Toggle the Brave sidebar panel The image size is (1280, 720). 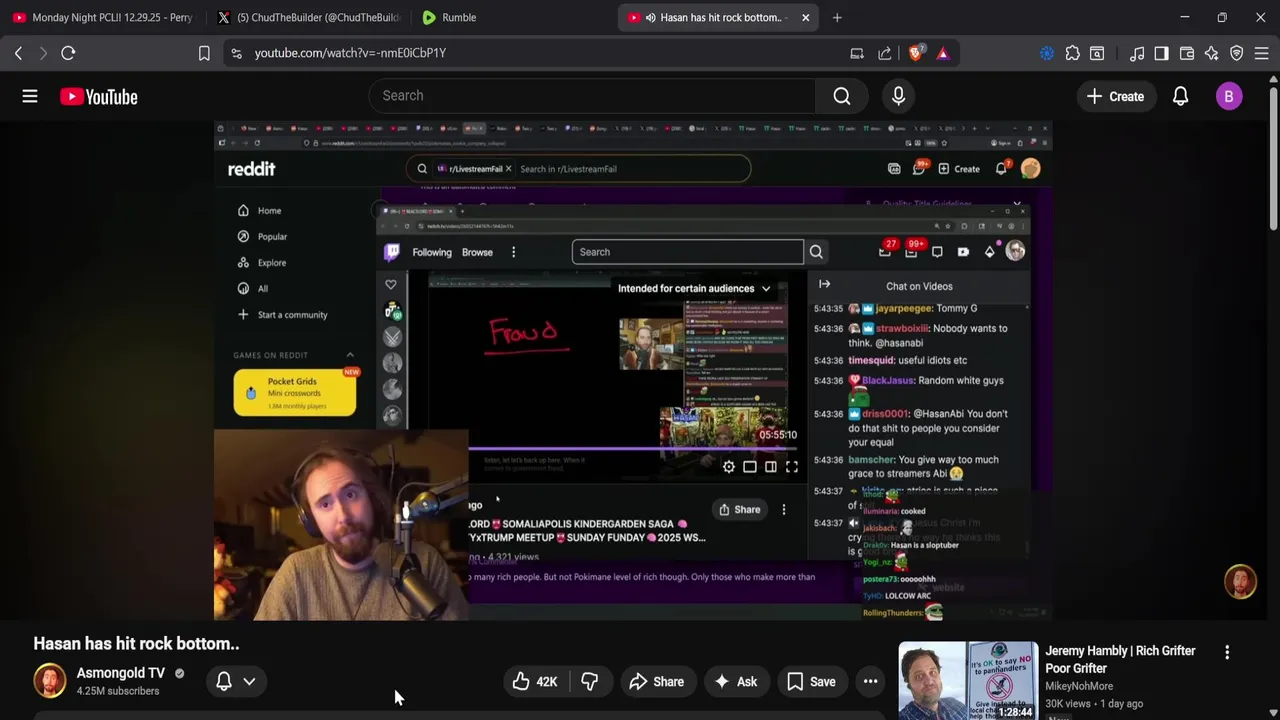tap(1161, 53)
